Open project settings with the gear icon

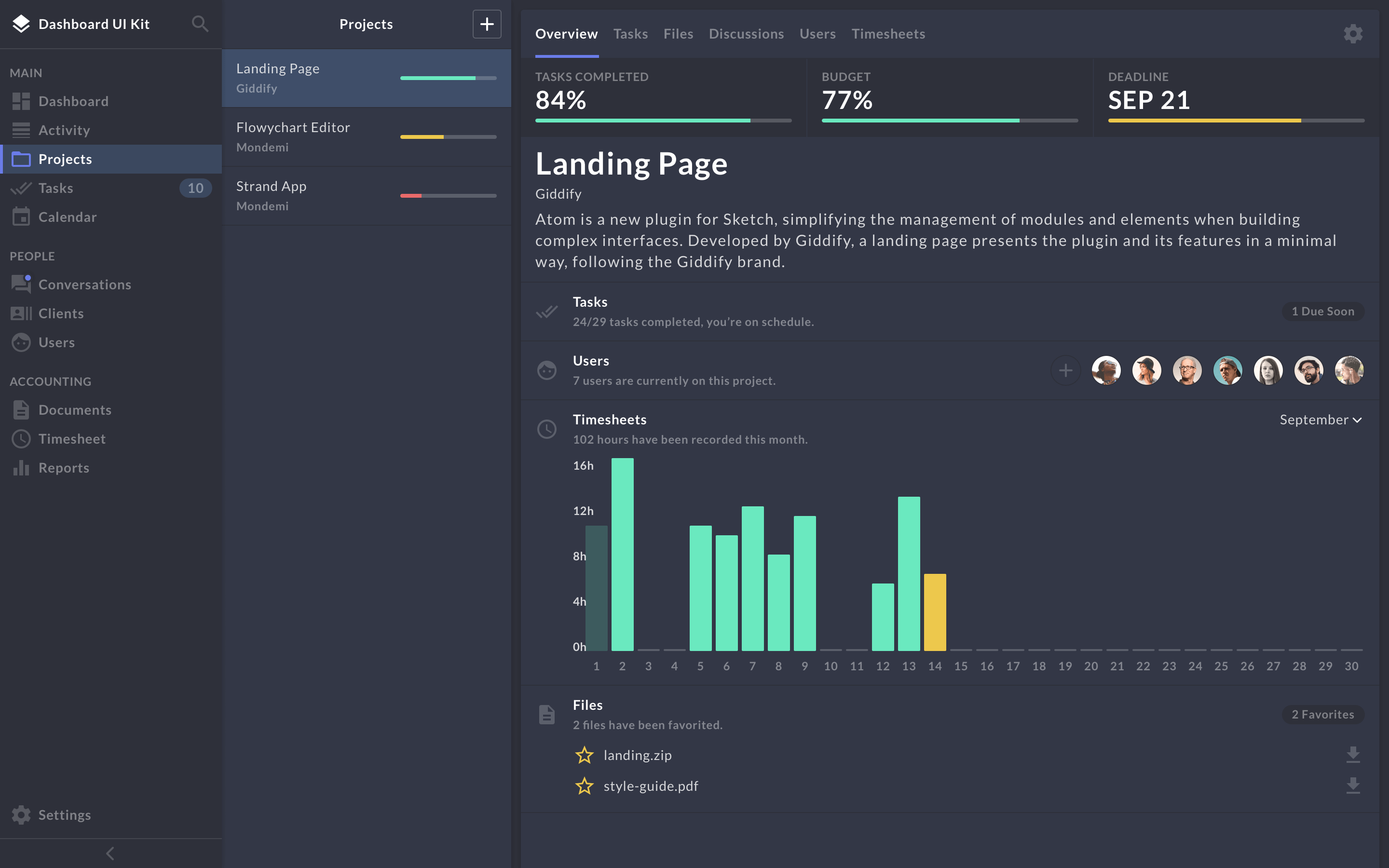click(x=1353, y=33)
